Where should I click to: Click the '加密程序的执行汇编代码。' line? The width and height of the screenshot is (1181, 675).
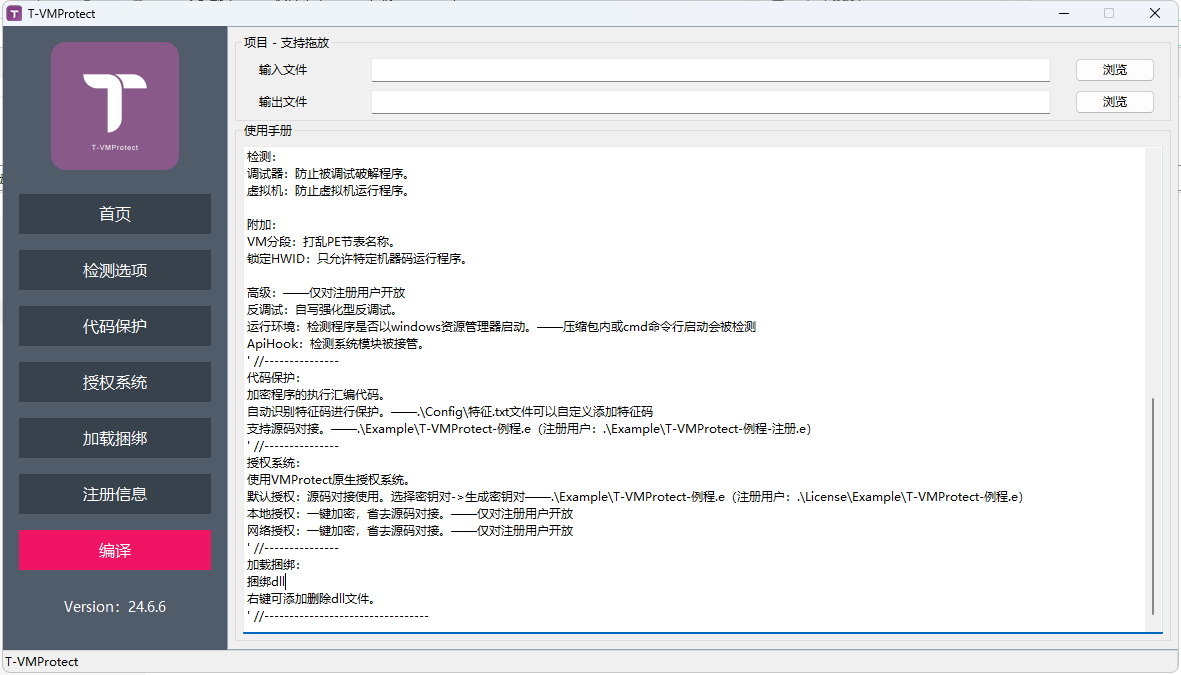click(x=317, y=395)
